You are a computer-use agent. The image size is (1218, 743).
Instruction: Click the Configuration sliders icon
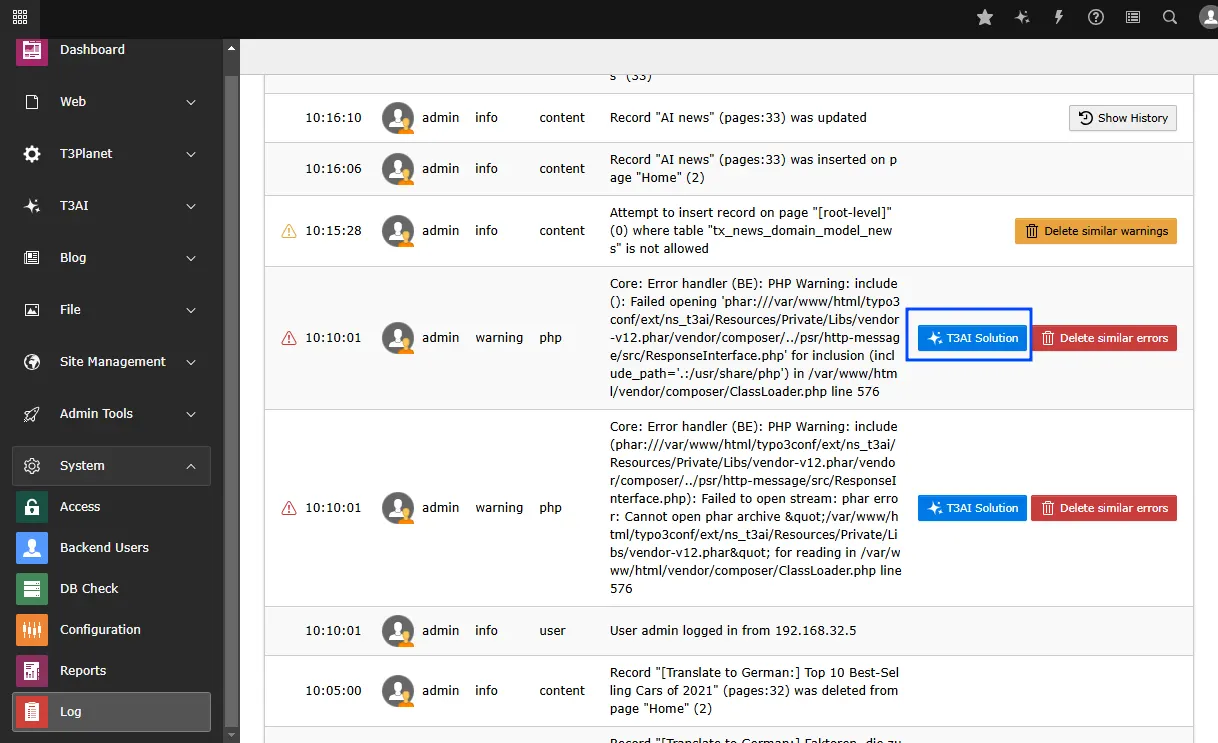point(32,630)
